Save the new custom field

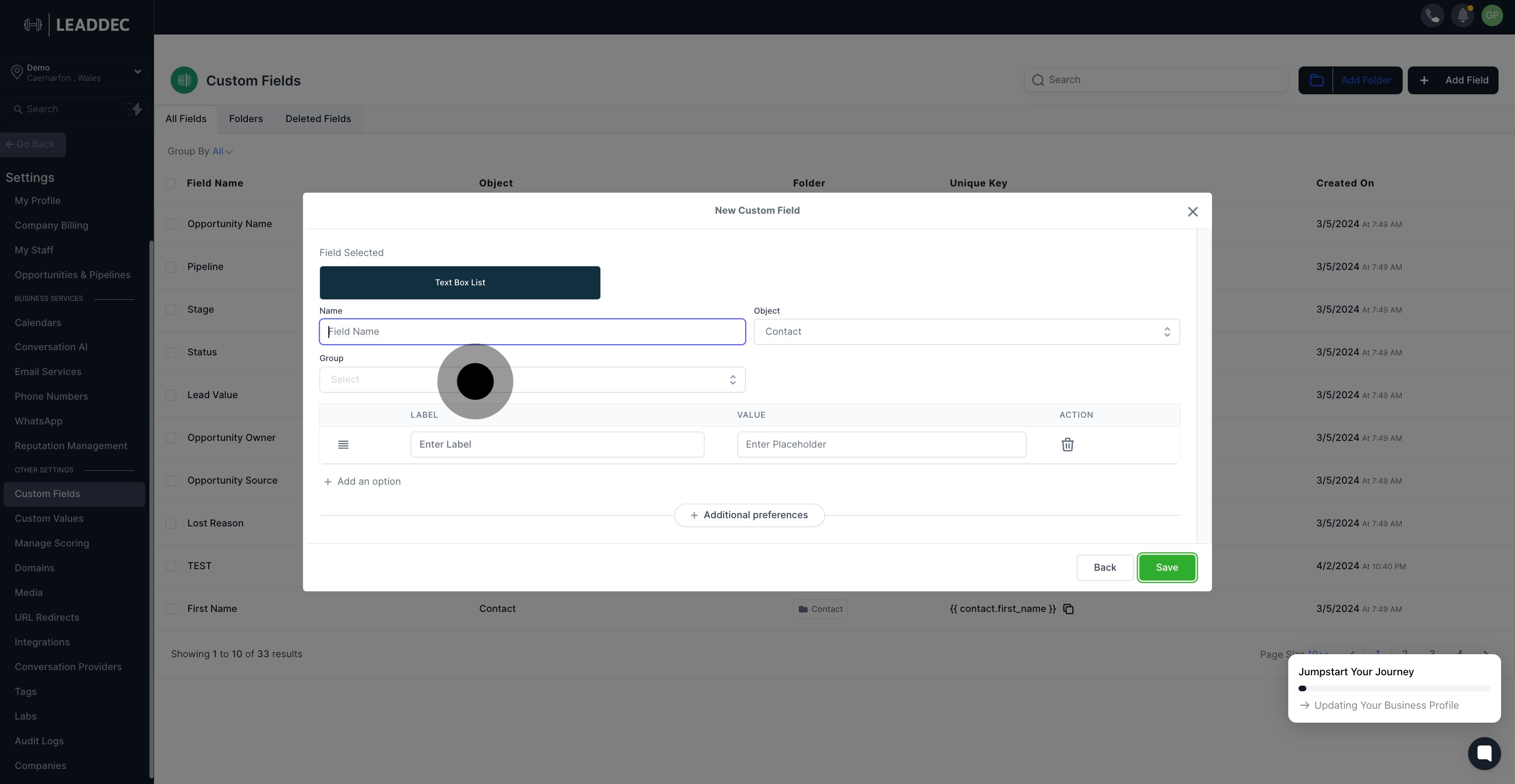tap(1167, 568)
